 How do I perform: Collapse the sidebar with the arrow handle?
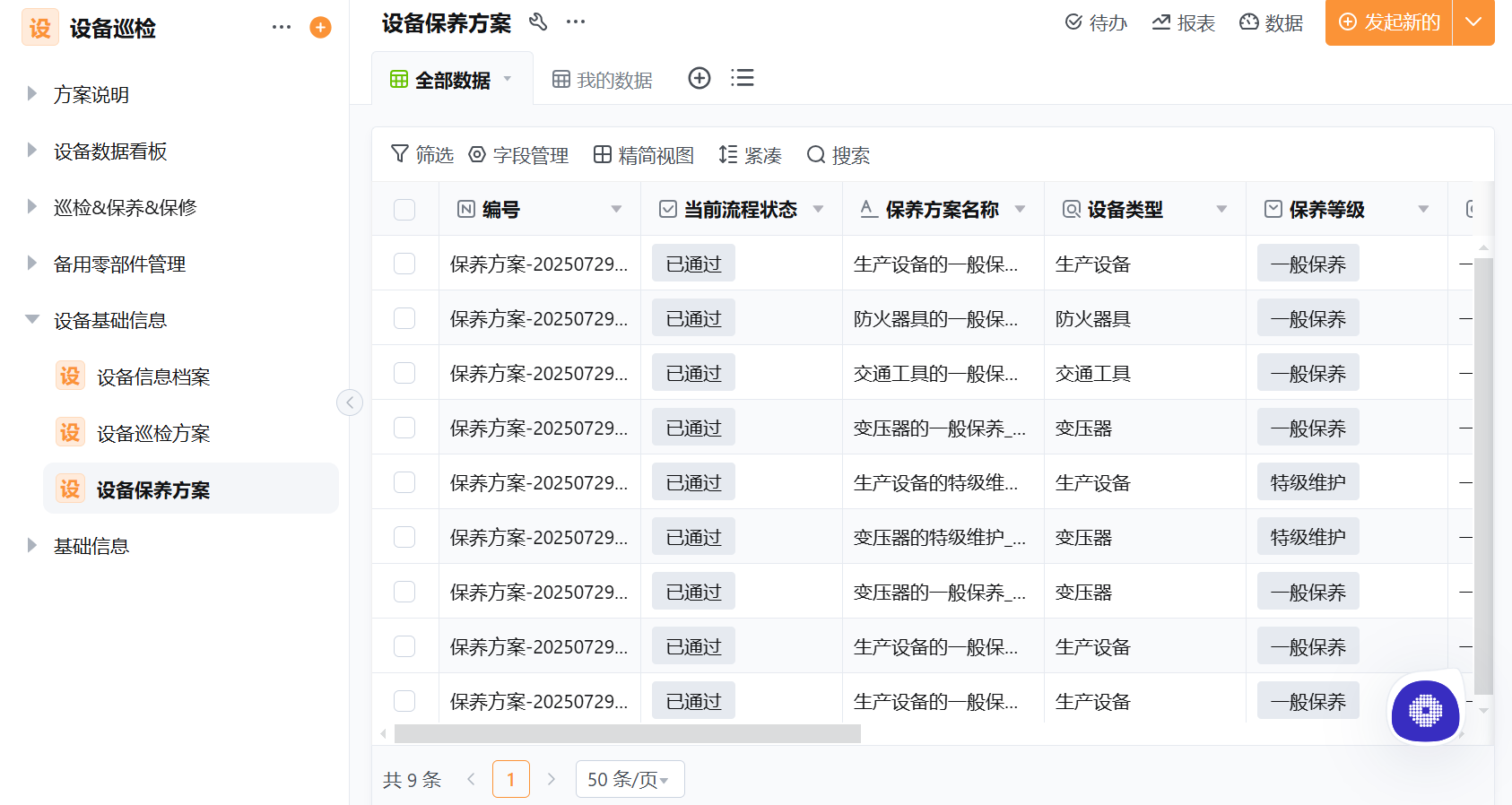[x=350, y=402]
